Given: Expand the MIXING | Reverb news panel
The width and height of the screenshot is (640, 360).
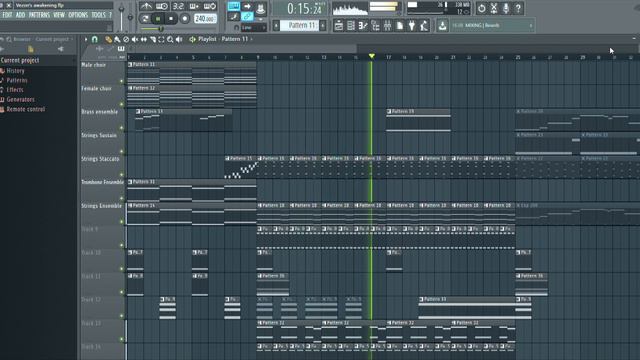Looking at the screenshot, I should (x=531, y=26).
